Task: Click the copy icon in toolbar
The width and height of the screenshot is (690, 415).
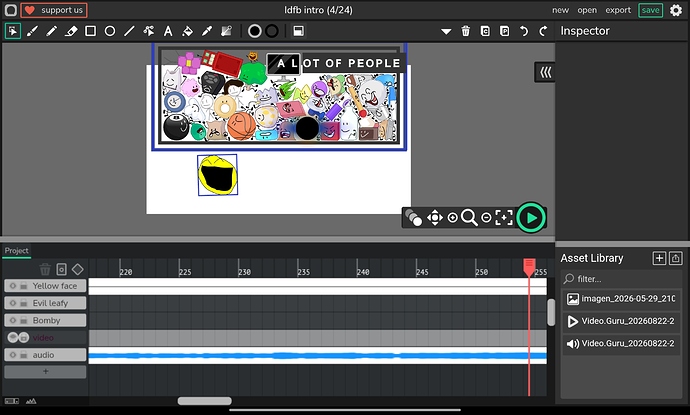Action: 485,31
